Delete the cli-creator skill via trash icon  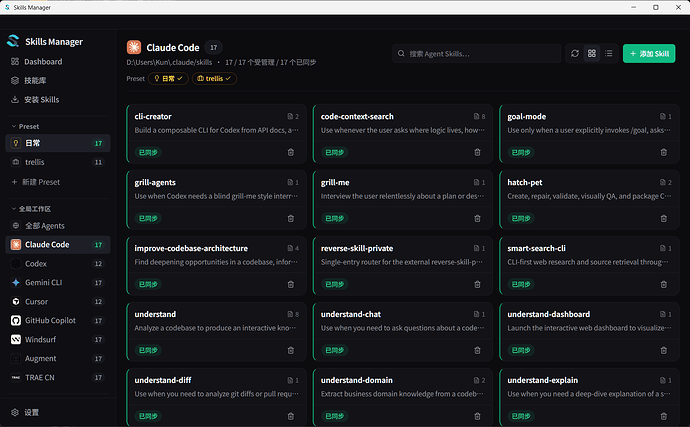291,152
